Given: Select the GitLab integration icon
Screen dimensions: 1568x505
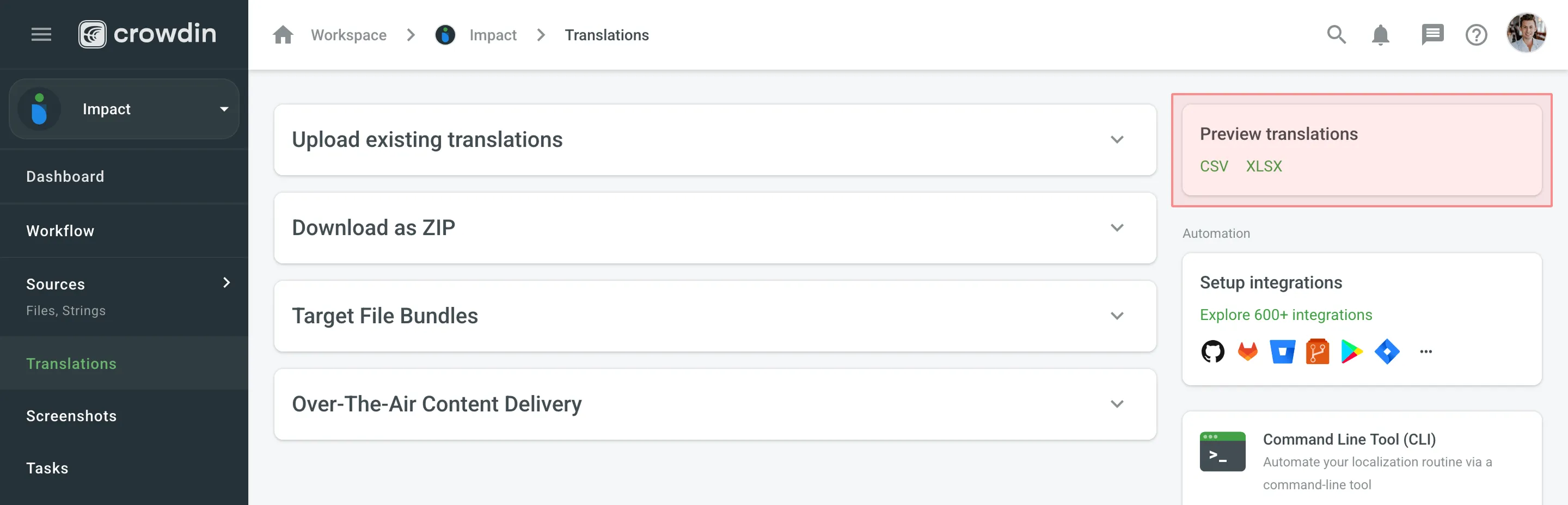Looking at the screenshot, I should pos(1247,352).
